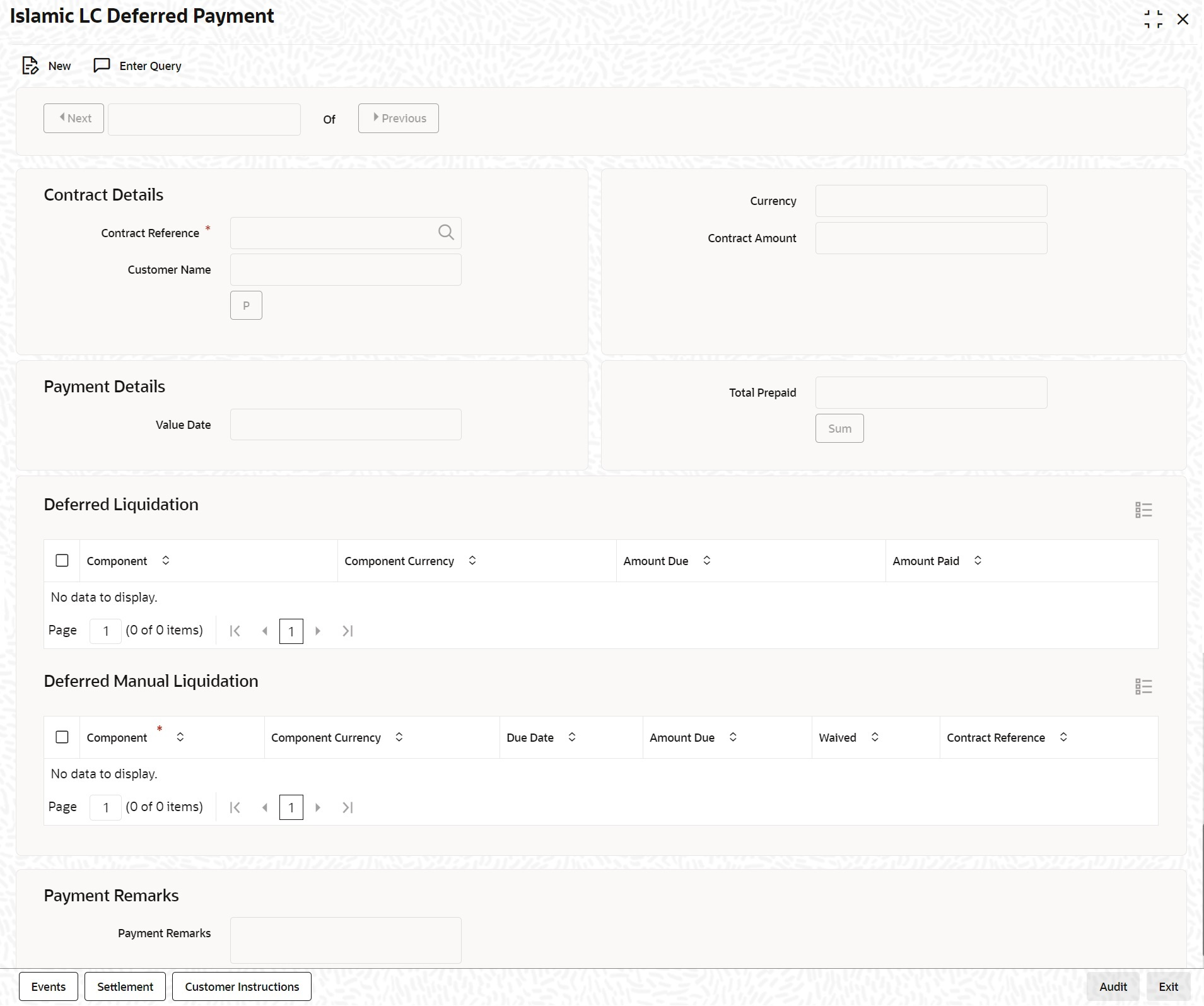This screenshot has width=1204, height=1006.
Task: Click the Sum button
Action: [x=839, y=428]
